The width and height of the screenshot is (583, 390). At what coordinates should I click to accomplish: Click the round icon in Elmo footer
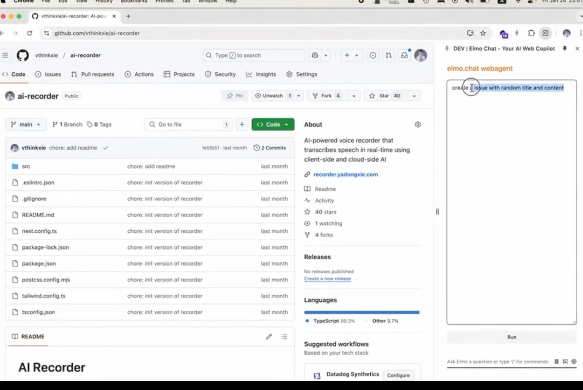click(574, 361)
